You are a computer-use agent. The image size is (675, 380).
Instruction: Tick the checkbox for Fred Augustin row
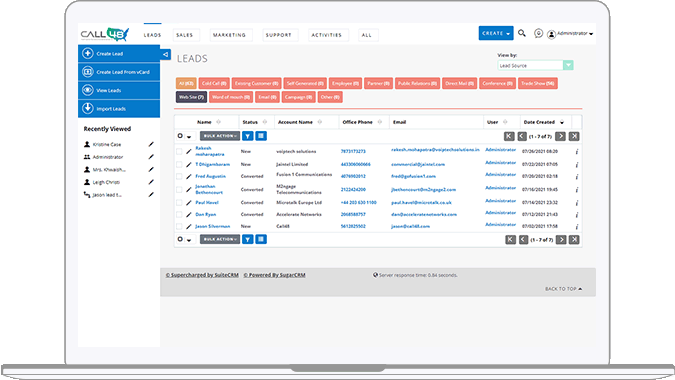[179, 176]
